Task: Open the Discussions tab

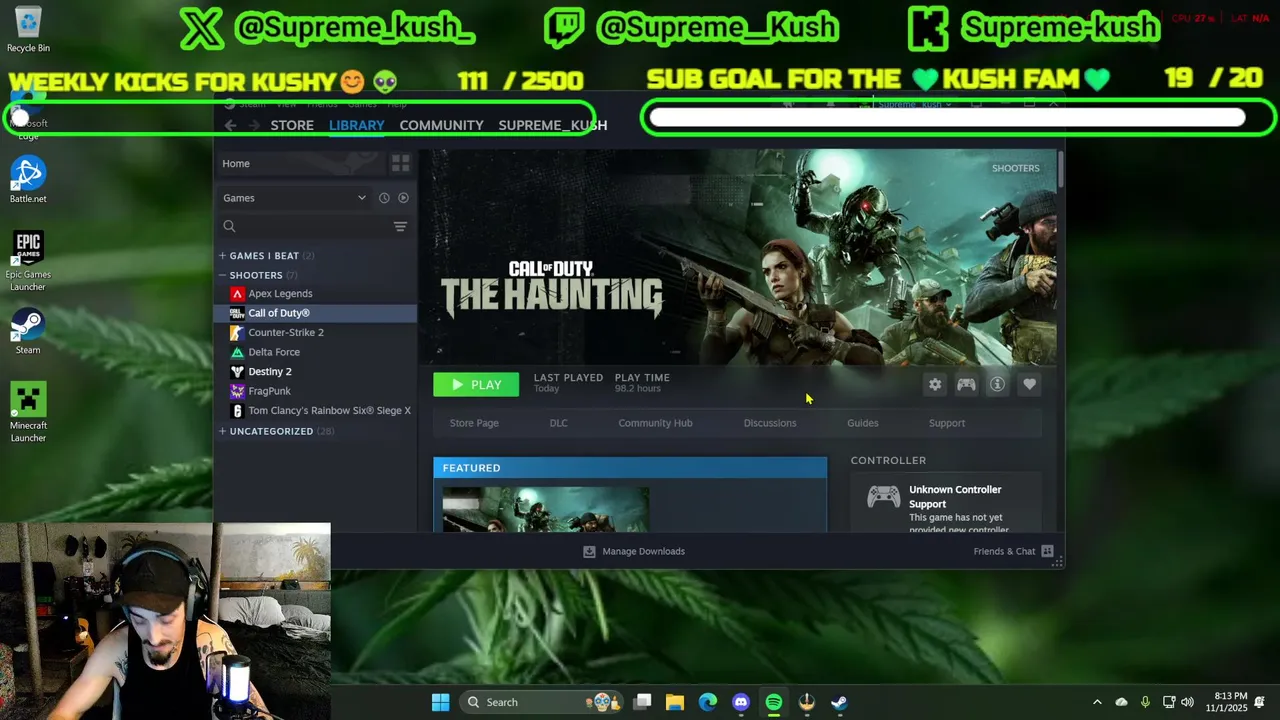Action: [x=770, y=423]
